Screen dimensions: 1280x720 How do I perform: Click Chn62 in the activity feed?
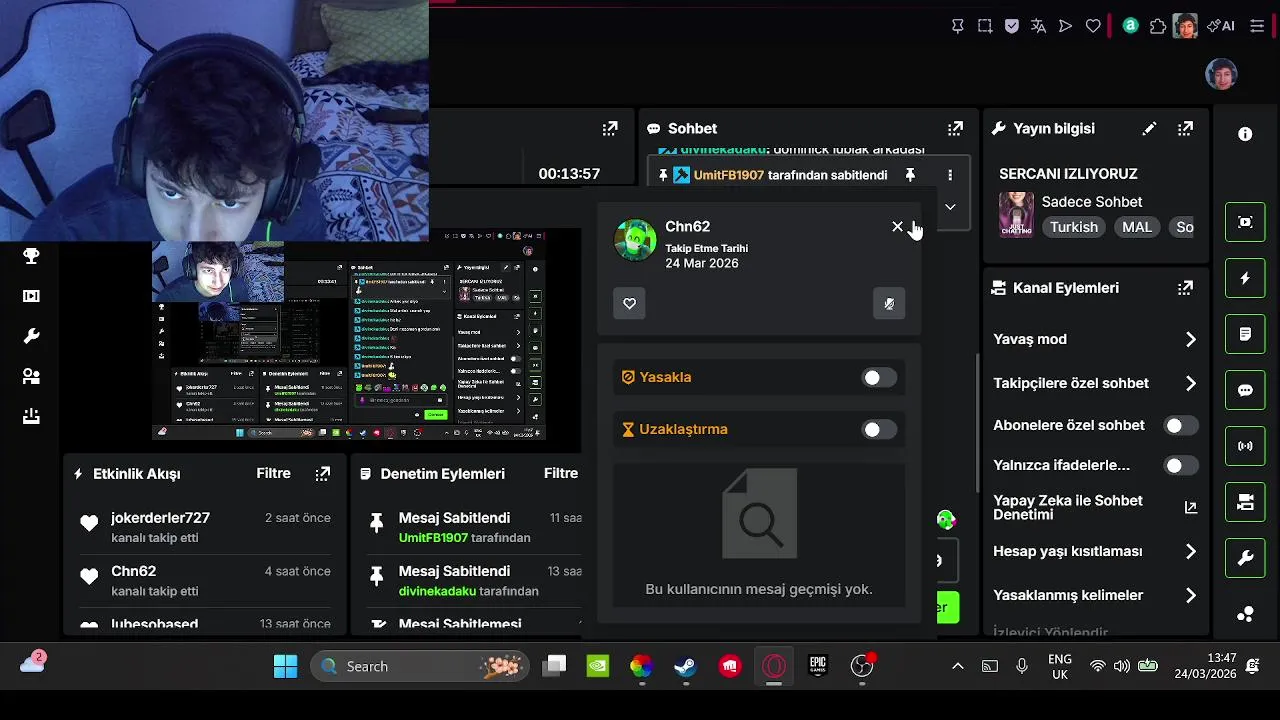point(133,571)
